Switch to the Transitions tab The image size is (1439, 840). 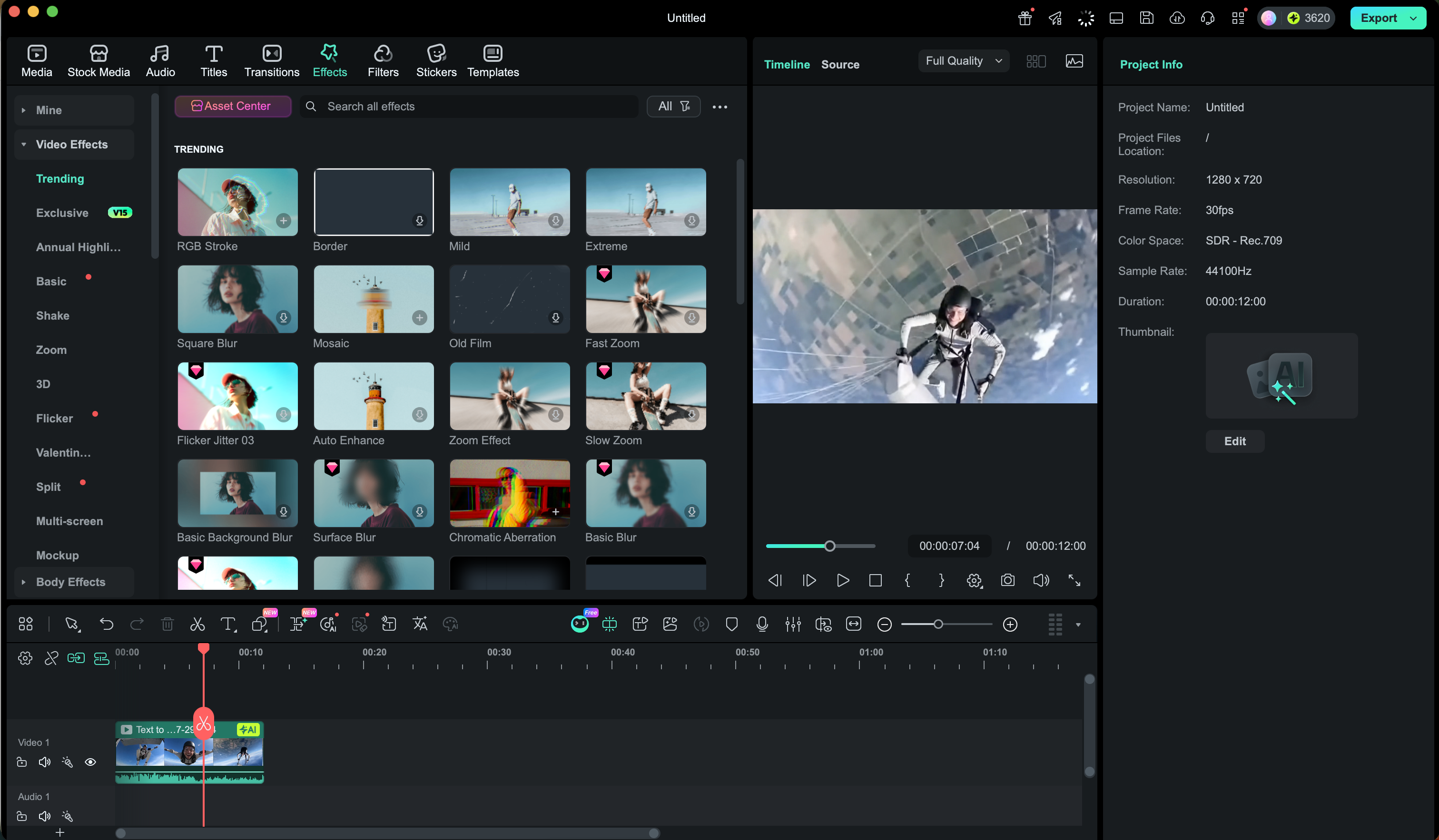pyautogui.click(x=272, y=61)
